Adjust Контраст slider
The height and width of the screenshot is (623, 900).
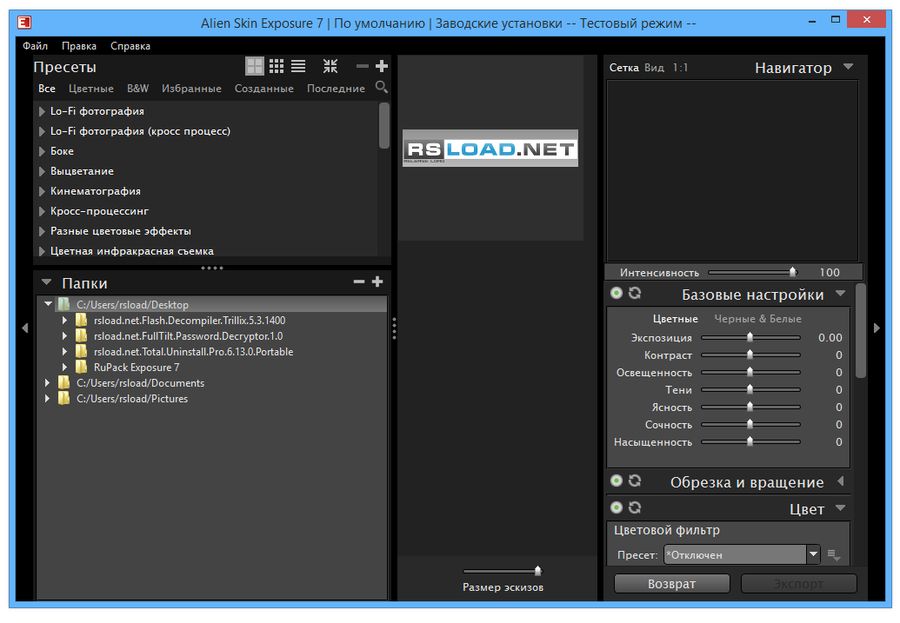coord(750,355)
